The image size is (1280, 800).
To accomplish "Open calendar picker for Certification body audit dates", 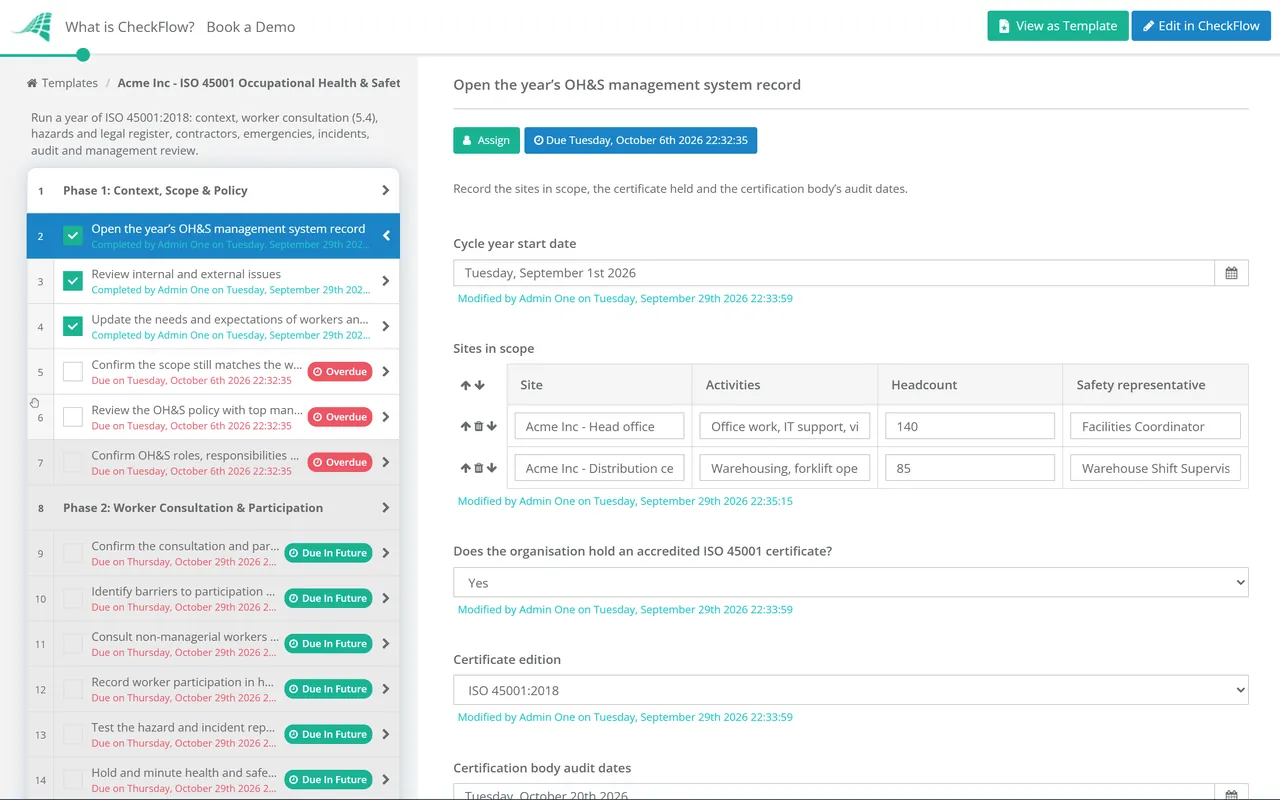I will (x=1231, y=794).
